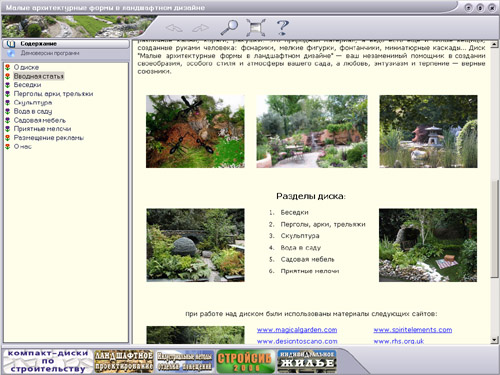This screenshot has height=375, width=500.
Task: Click the content scrollbar down arrow
Action: tap(494, 340)
